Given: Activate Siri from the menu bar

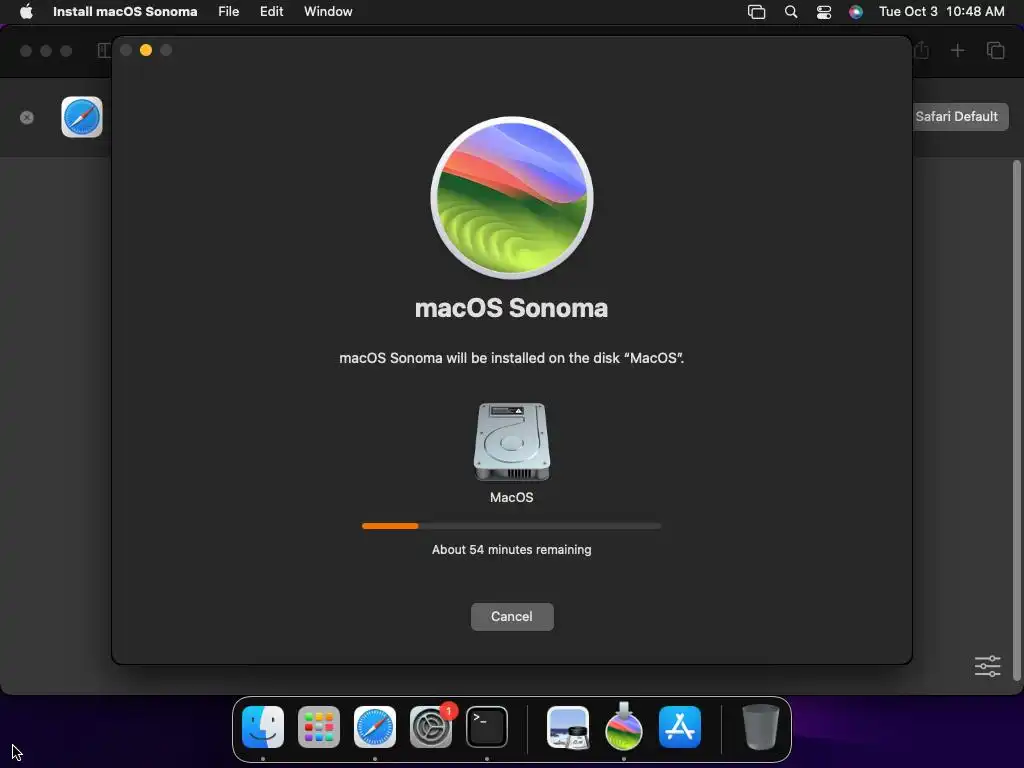Looking at the screenshot, I should [856, 12].
